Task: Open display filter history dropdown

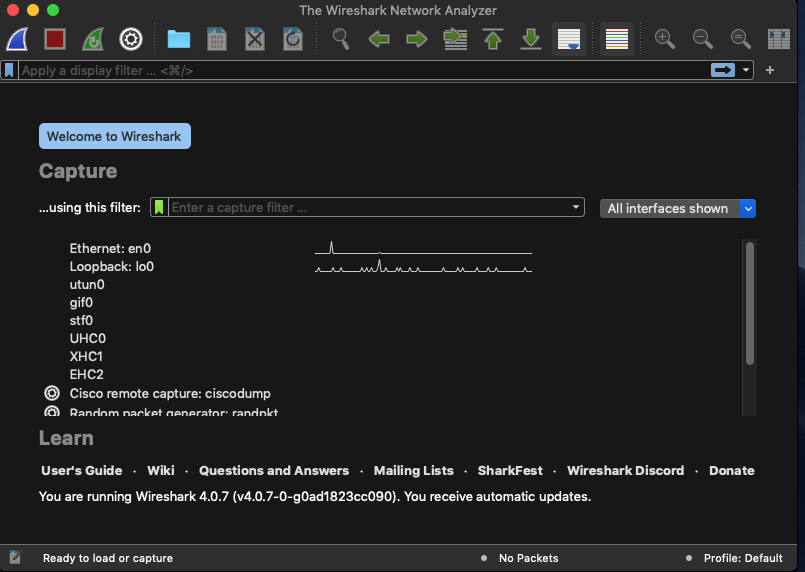Action: pos(745,70)
